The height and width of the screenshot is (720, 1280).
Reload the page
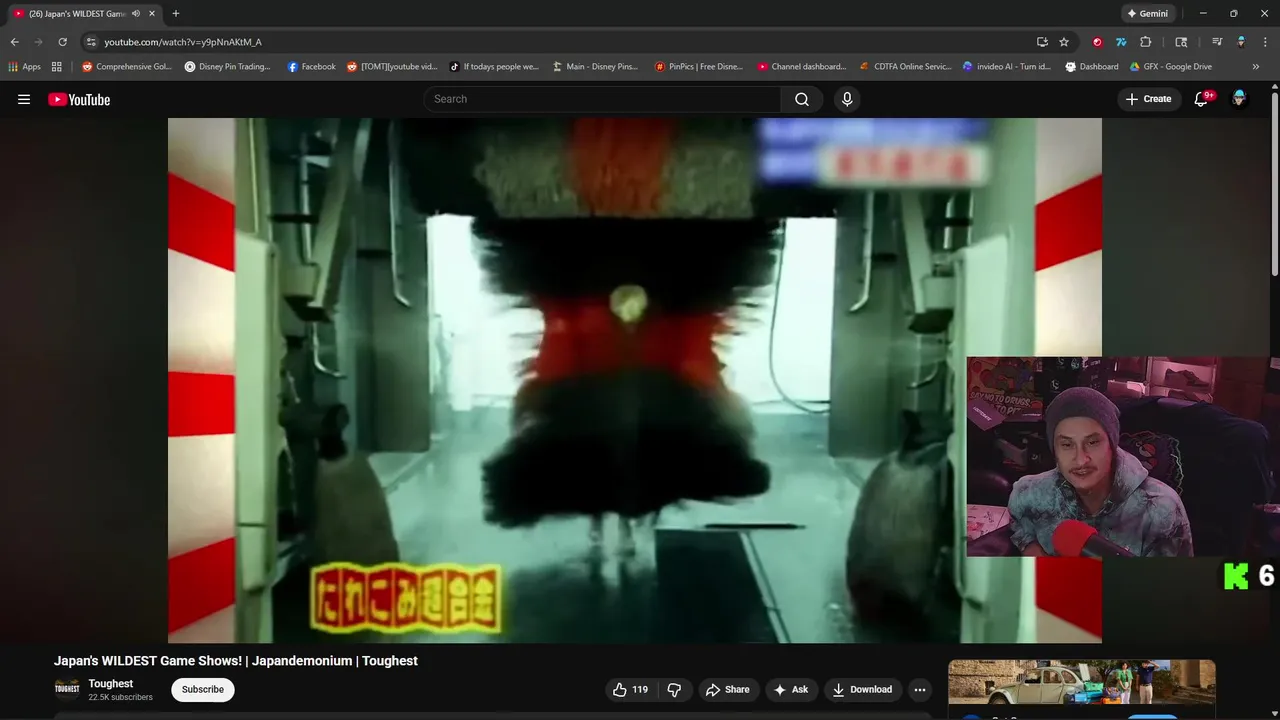(x=62, y=42)
